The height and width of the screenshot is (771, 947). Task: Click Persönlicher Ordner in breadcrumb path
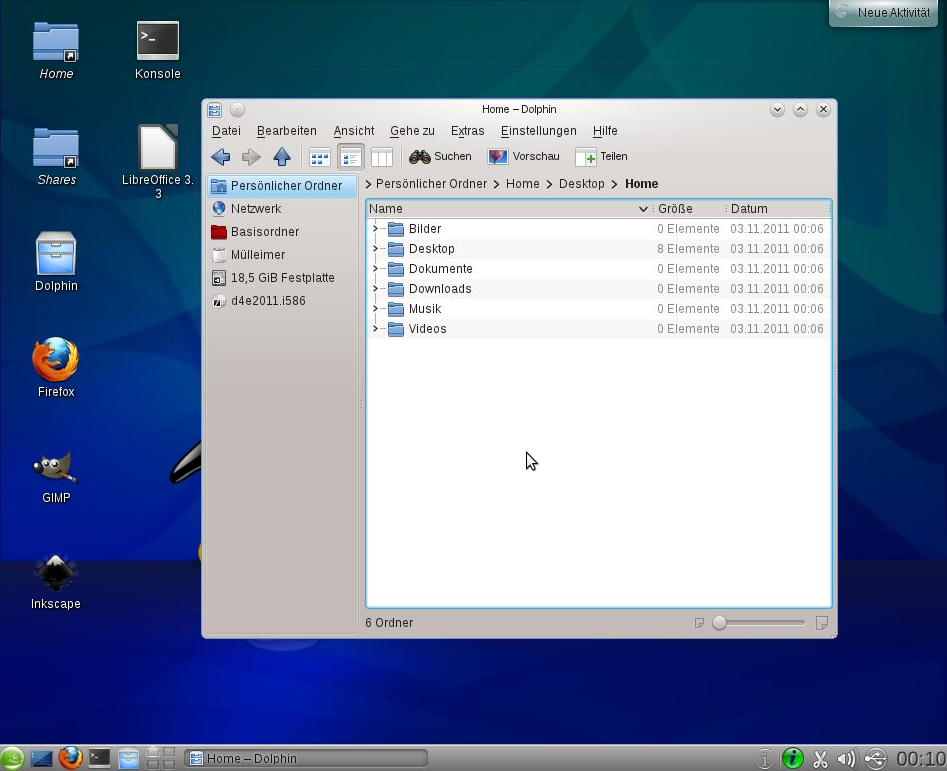click(431, 184)
